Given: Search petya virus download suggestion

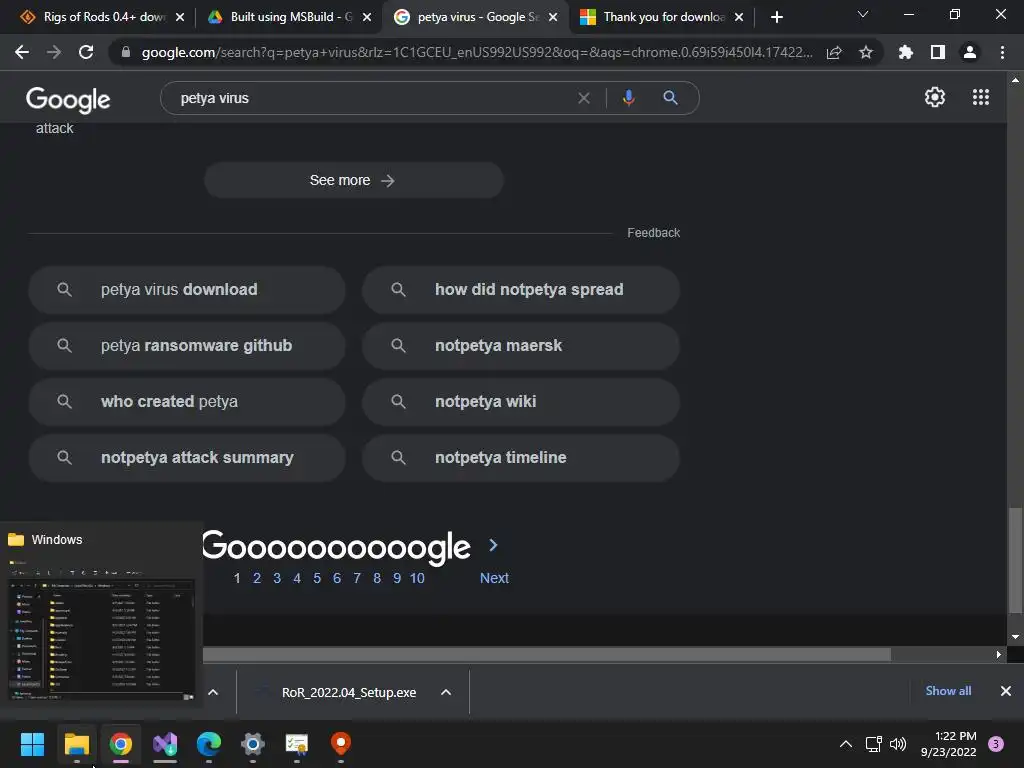Looking at the screenshot, I should [187, 289].
